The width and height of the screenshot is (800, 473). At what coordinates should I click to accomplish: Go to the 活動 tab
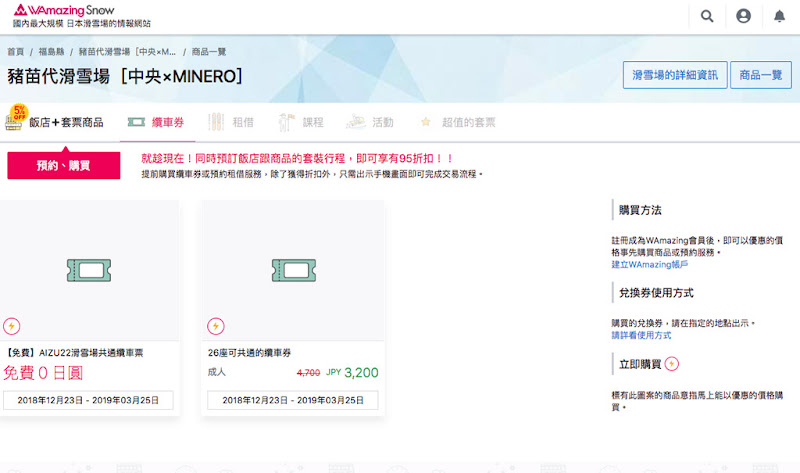click(x=370, y=122)
